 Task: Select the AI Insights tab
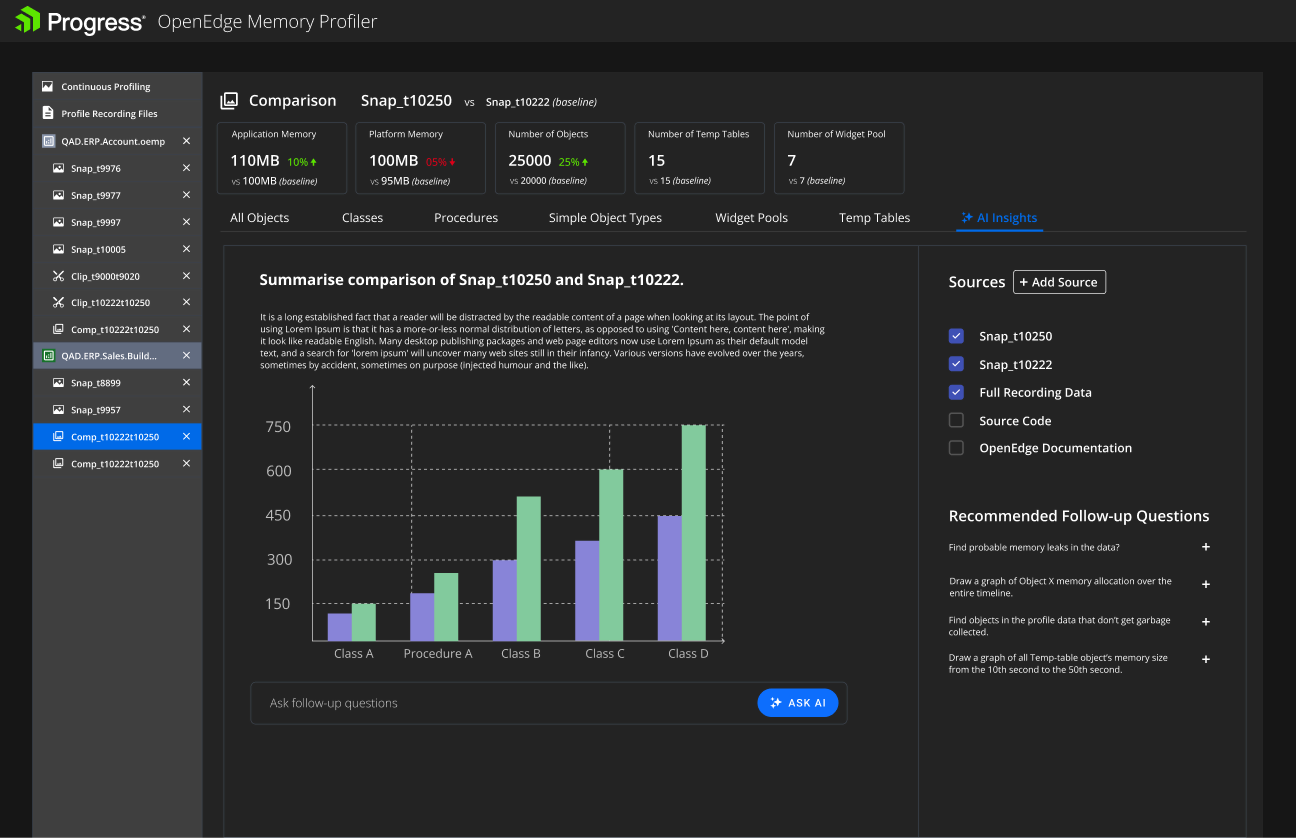point(999,218)
